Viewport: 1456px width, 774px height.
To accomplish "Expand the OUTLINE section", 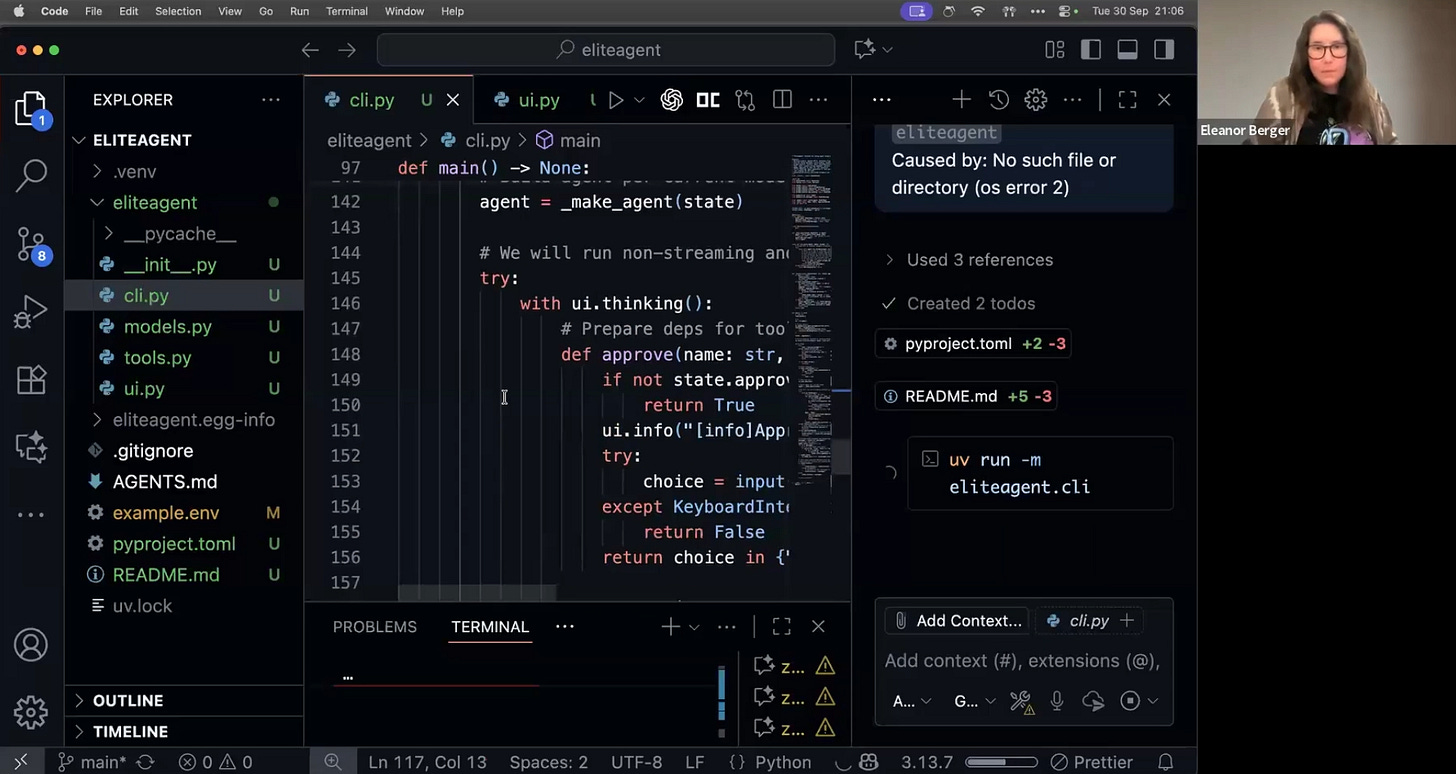I will pos(127,701).
